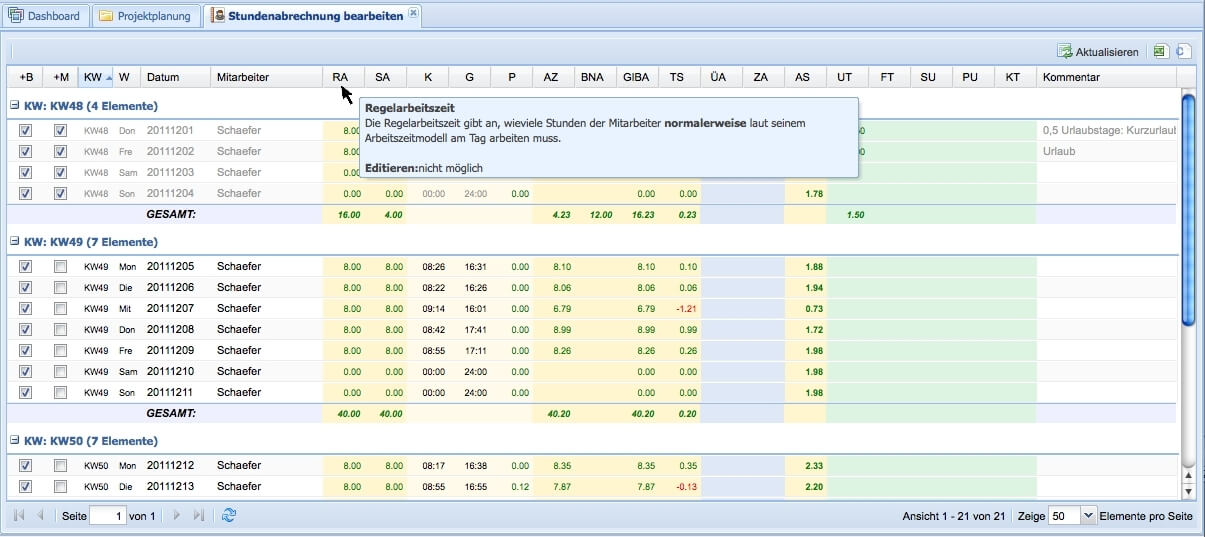Viewport: 1205px width, 537px height.
Task: Click the TS column header
Action: coord(679,77)
